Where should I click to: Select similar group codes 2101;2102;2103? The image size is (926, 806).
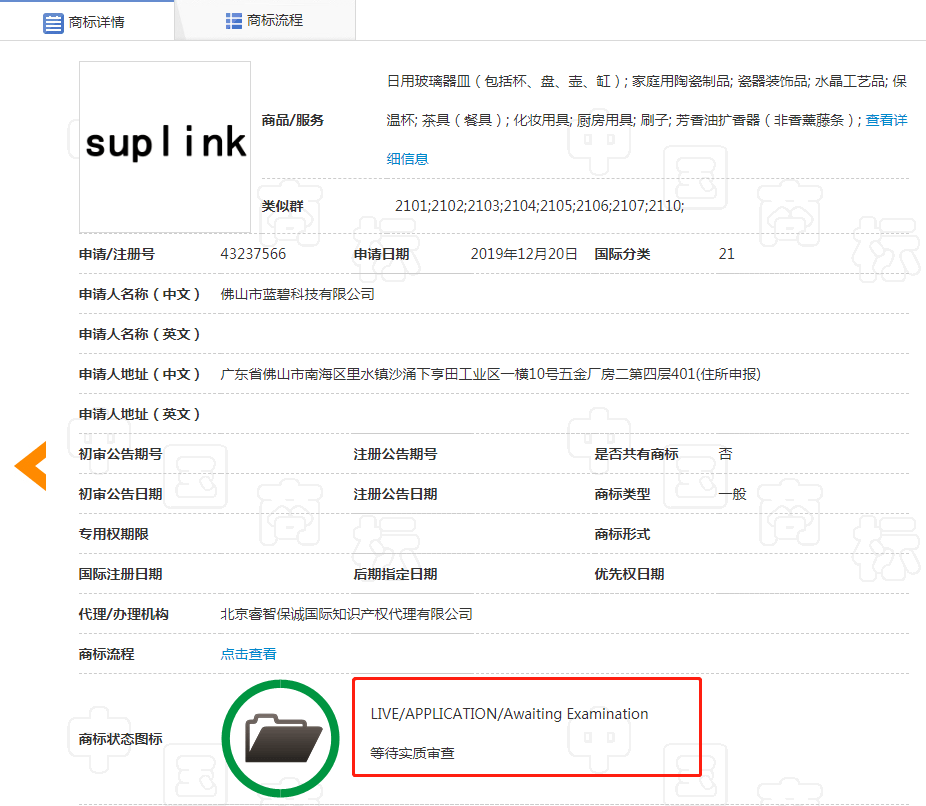point(539,205)
